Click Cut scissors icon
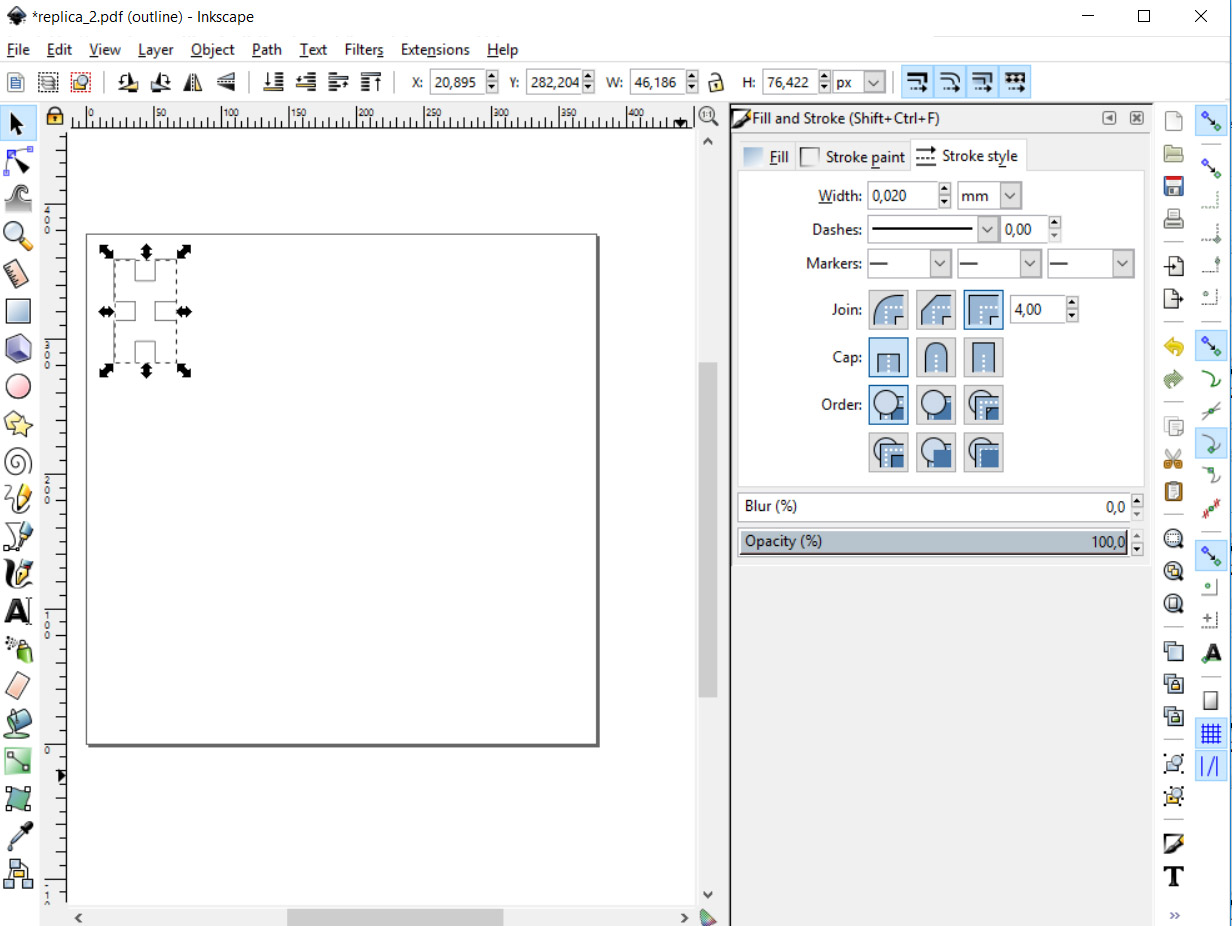1232x926 pixels. click(1174, 459)
